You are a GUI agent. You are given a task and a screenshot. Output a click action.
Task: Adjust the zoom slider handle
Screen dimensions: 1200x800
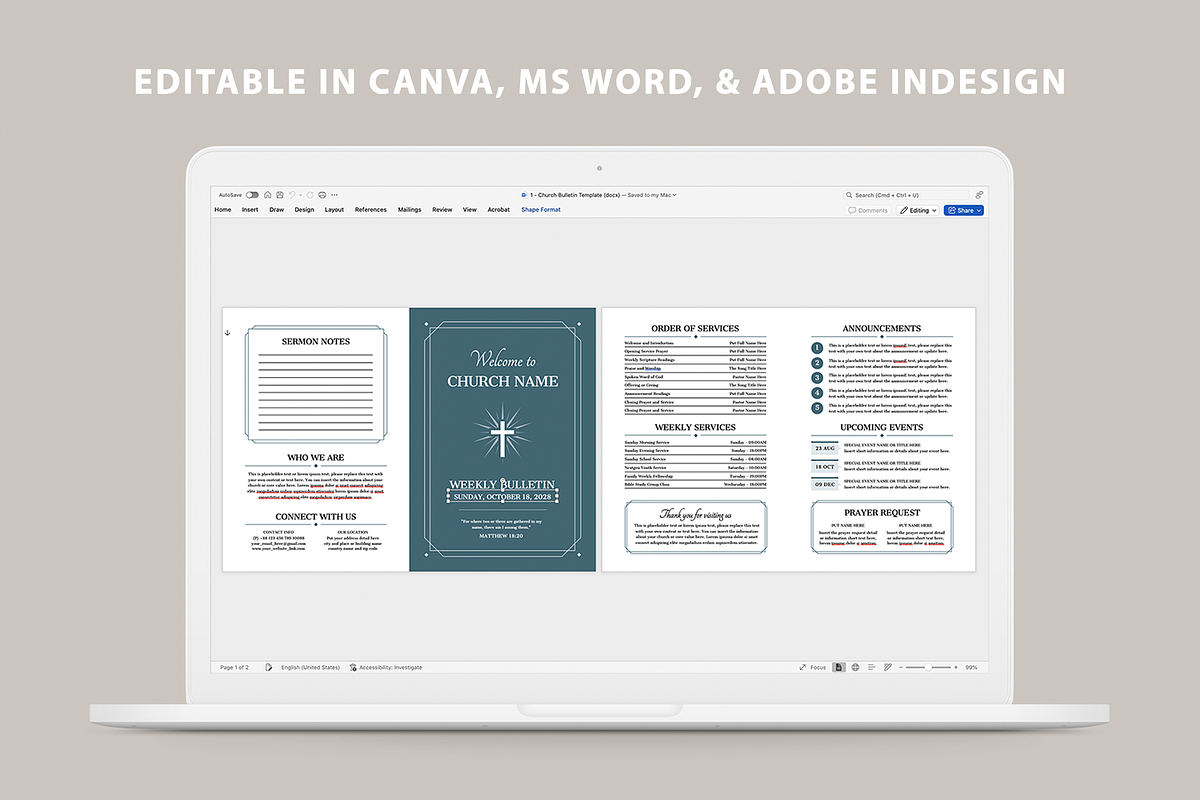(x=928, y=667)
